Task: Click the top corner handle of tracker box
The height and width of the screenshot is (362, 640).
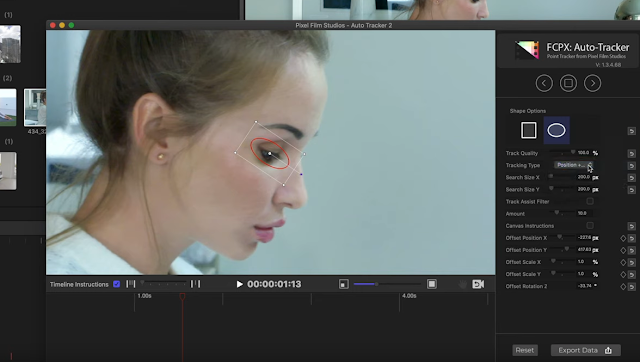Action: (x=256, y=122)
